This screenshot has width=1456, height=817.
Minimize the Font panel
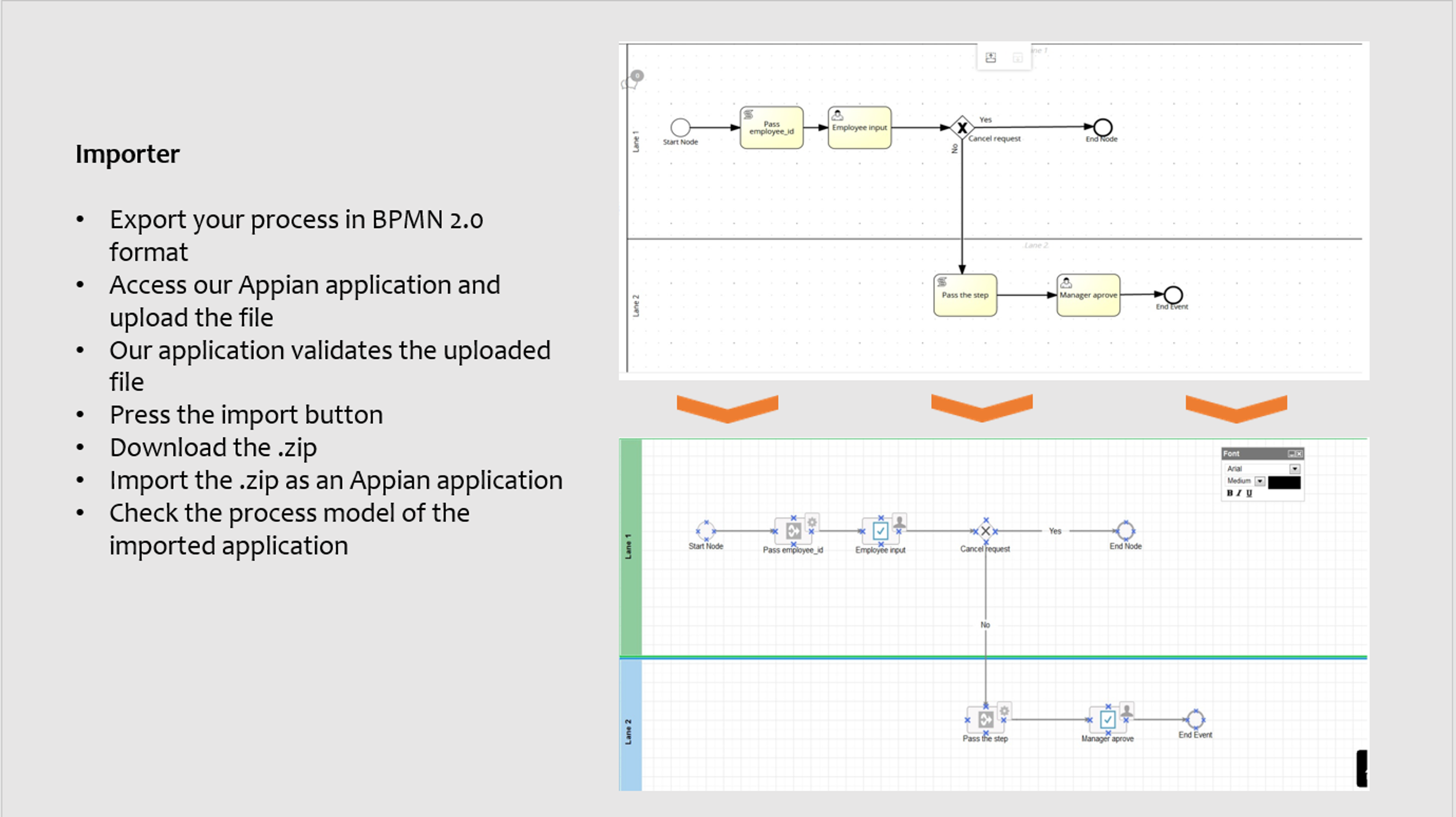pos(1291,454)
